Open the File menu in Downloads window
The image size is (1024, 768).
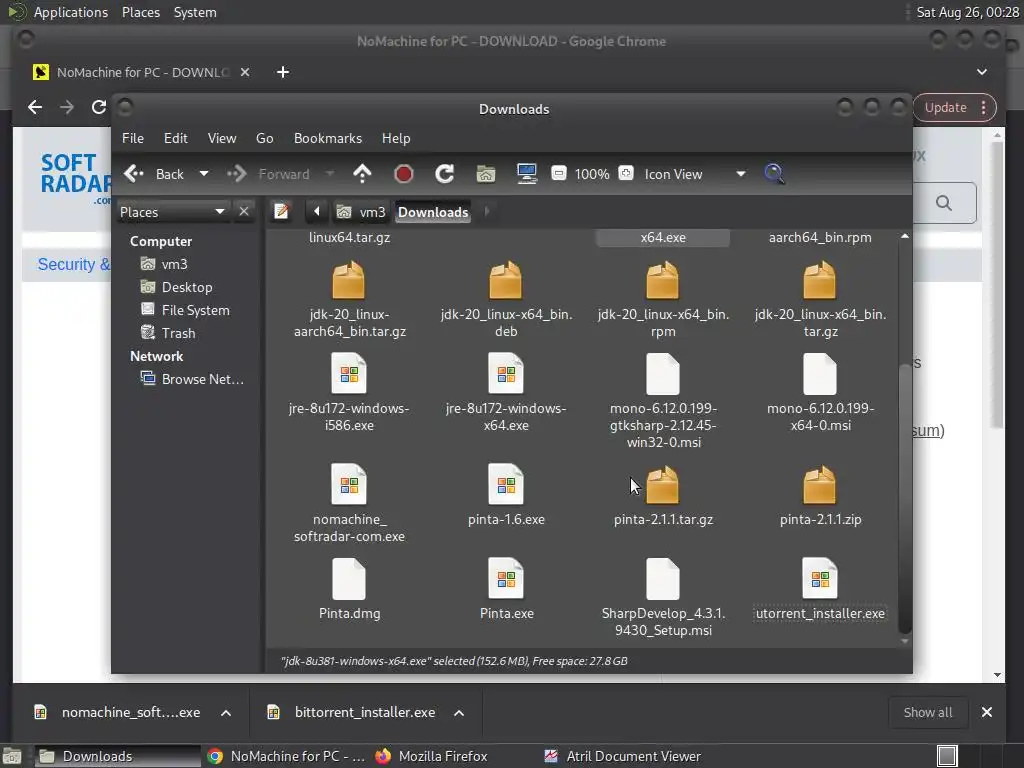pyautogui.click(x=133, y=138)
